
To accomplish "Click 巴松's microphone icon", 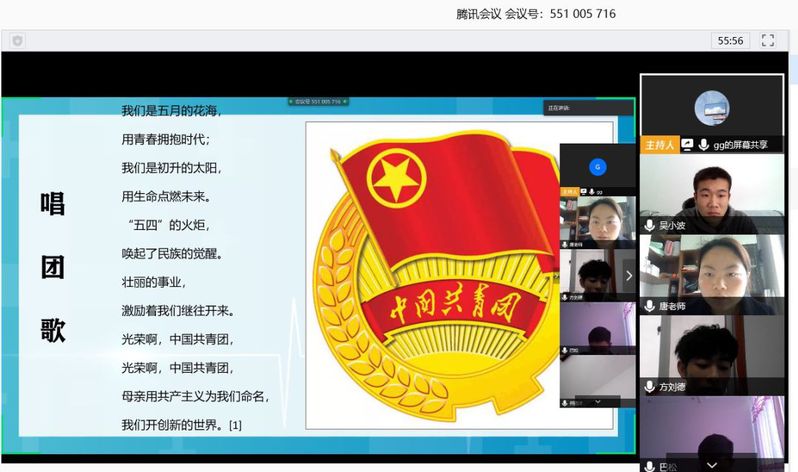I will (649, 466).
